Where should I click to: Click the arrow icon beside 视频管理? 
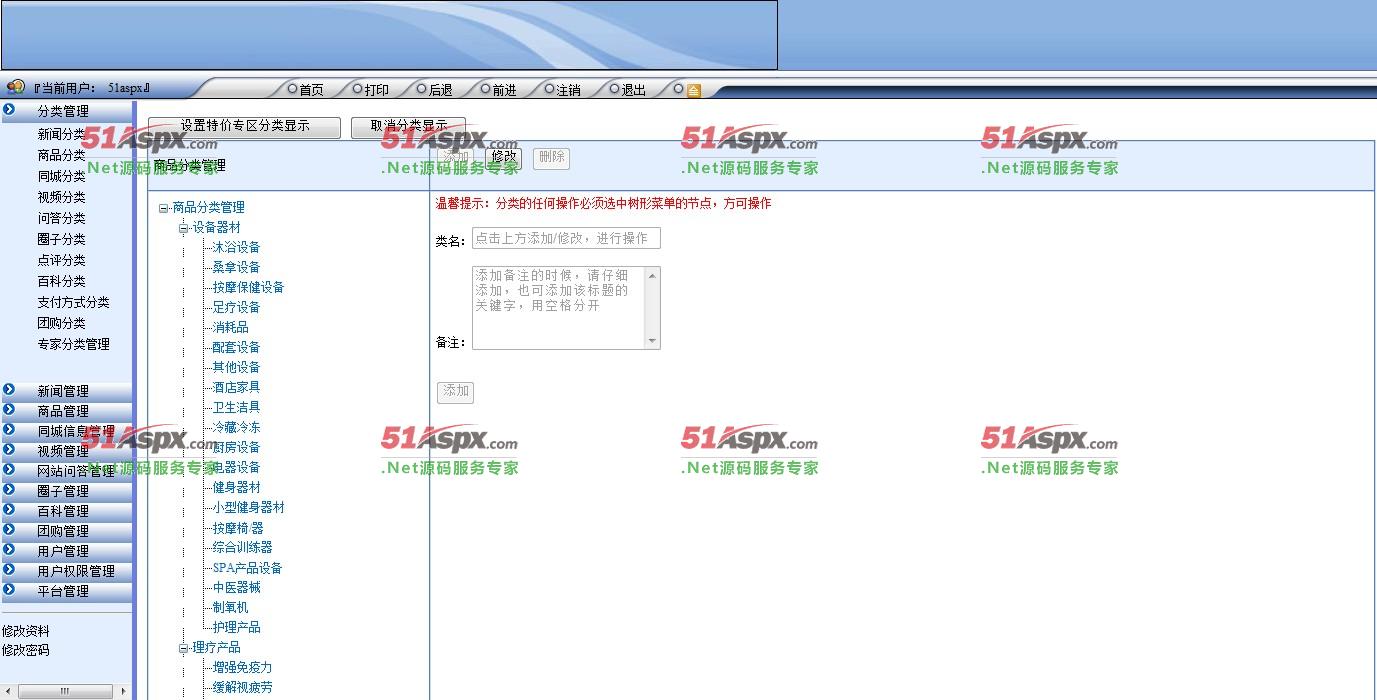tap(9, 450)
